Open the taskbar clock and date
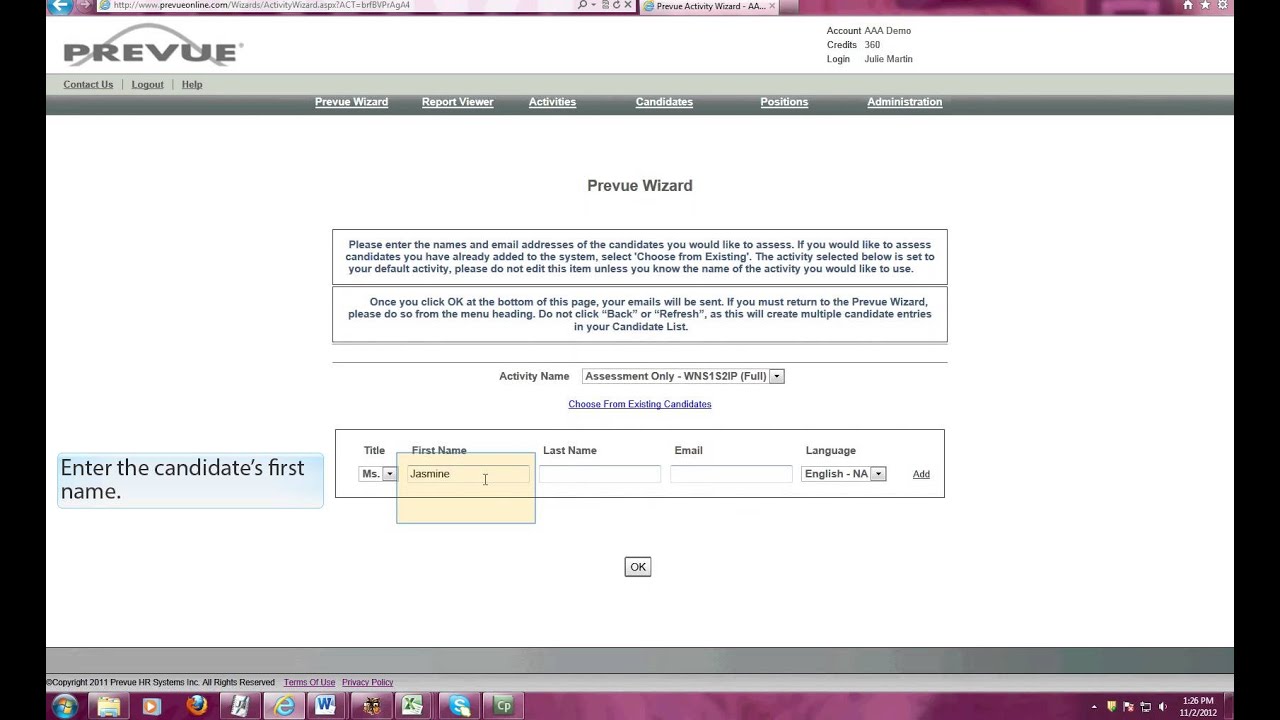Screen dimensions: 1280x720 tap(1198, 707)
